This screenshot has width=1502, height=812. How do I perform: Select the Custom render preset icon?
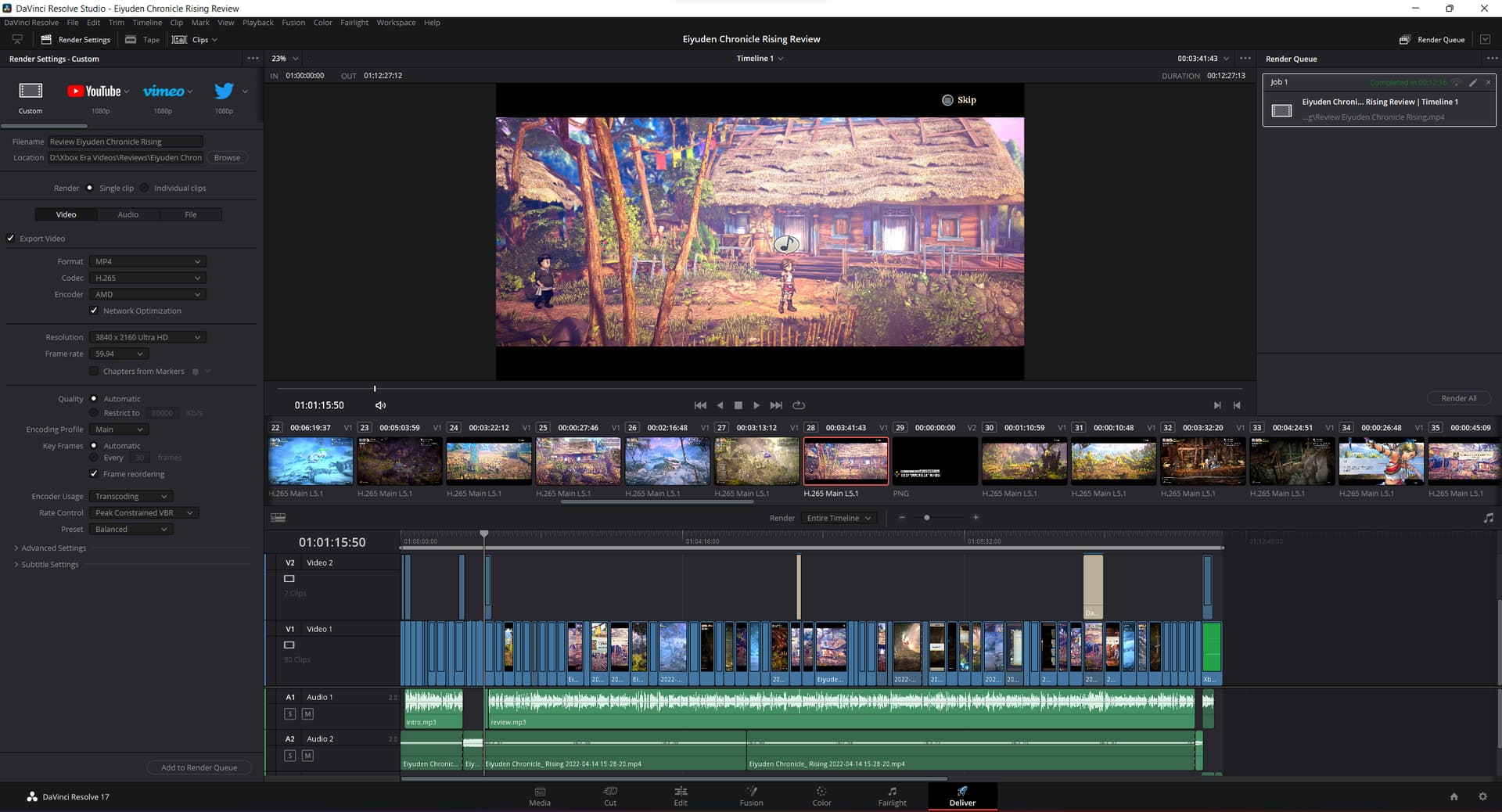click(x=31, y=91)
